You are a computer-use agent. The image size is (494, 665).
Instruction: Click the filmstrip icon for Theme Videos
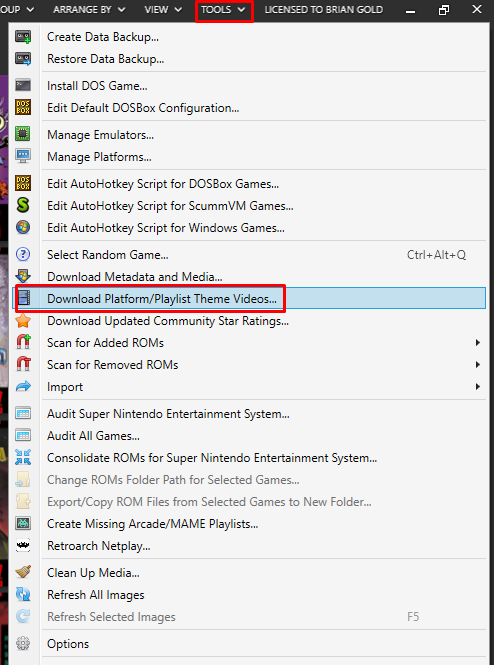tap(24, 299)
